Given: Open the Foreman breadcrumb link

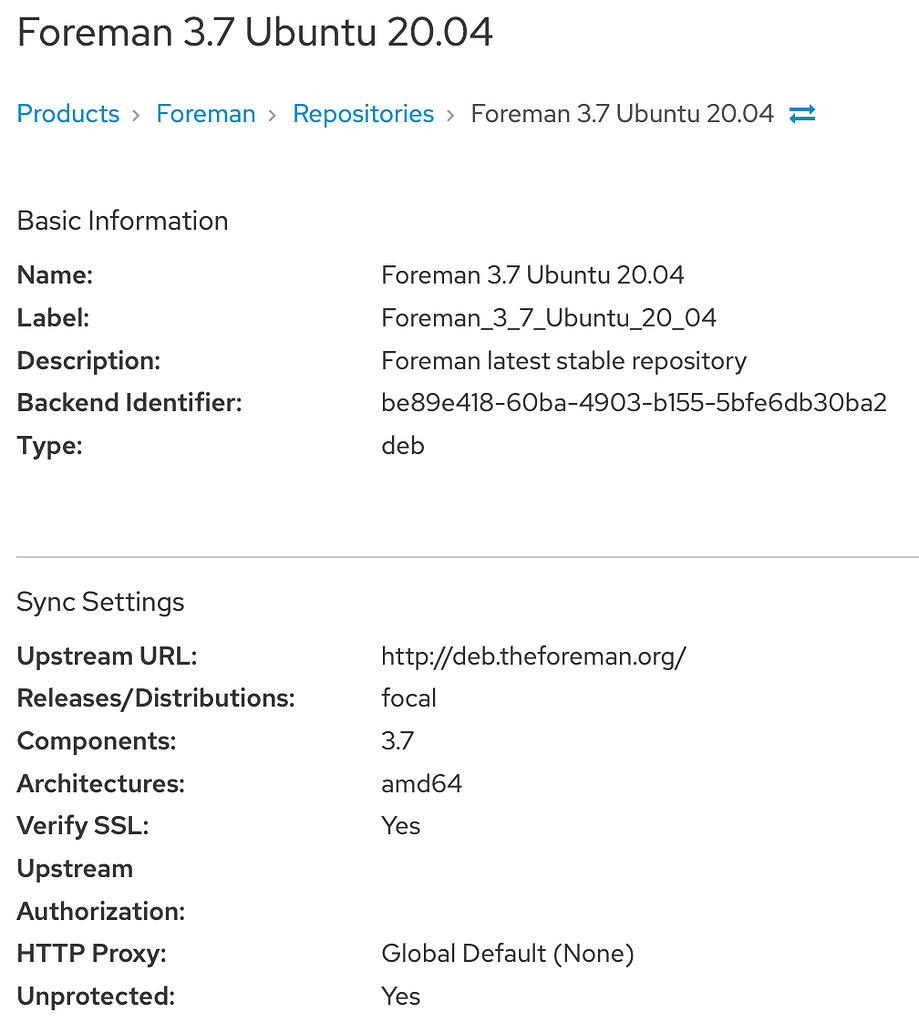Looking at the screenshot, I should point(205,114).
